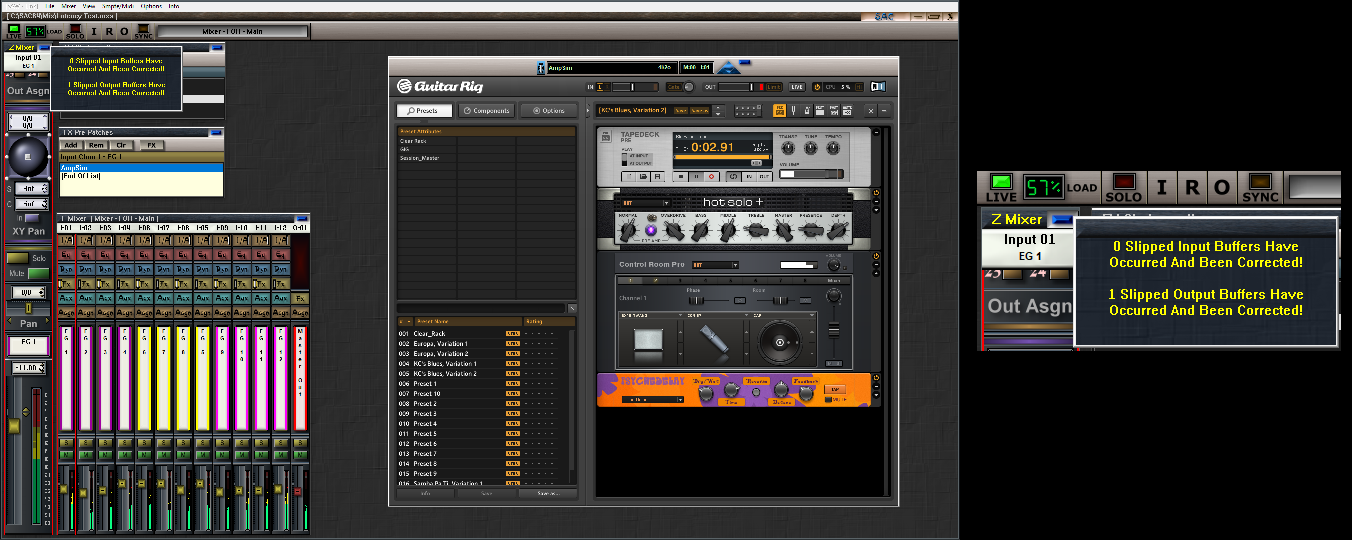Click the Tapedeck open file icon
1352x540 pixels.
pyautogui.click(x=643, y=177)
